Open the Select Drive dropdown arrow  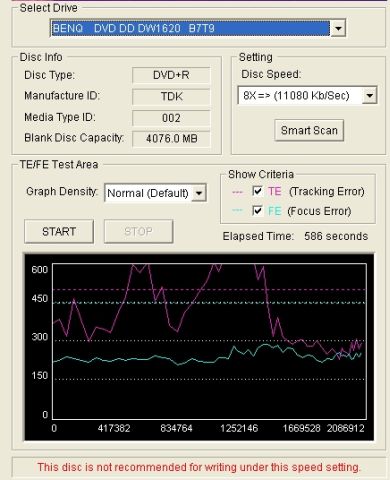[x=338, y=28]
